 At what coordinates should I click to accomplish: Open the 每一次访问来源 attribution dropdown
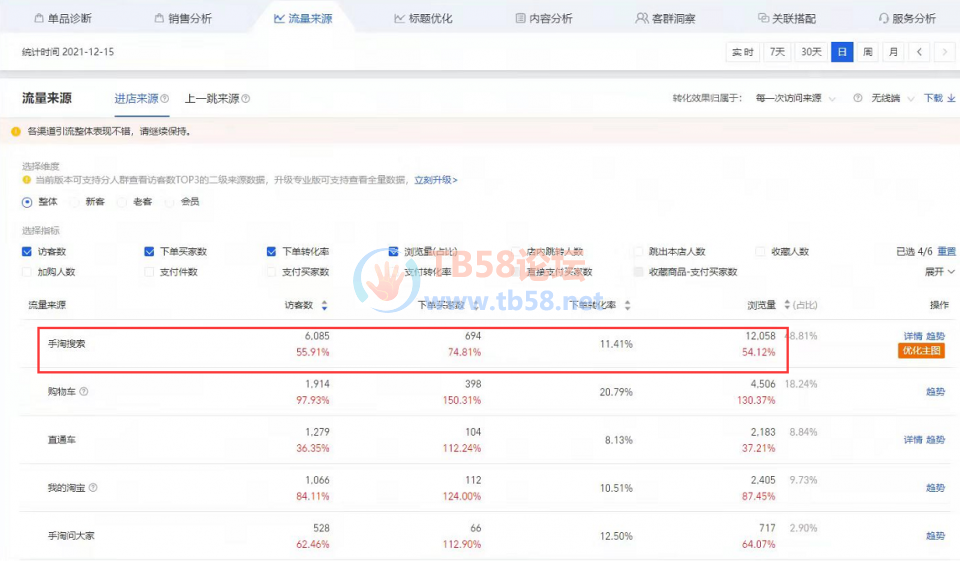pos(795,98)
